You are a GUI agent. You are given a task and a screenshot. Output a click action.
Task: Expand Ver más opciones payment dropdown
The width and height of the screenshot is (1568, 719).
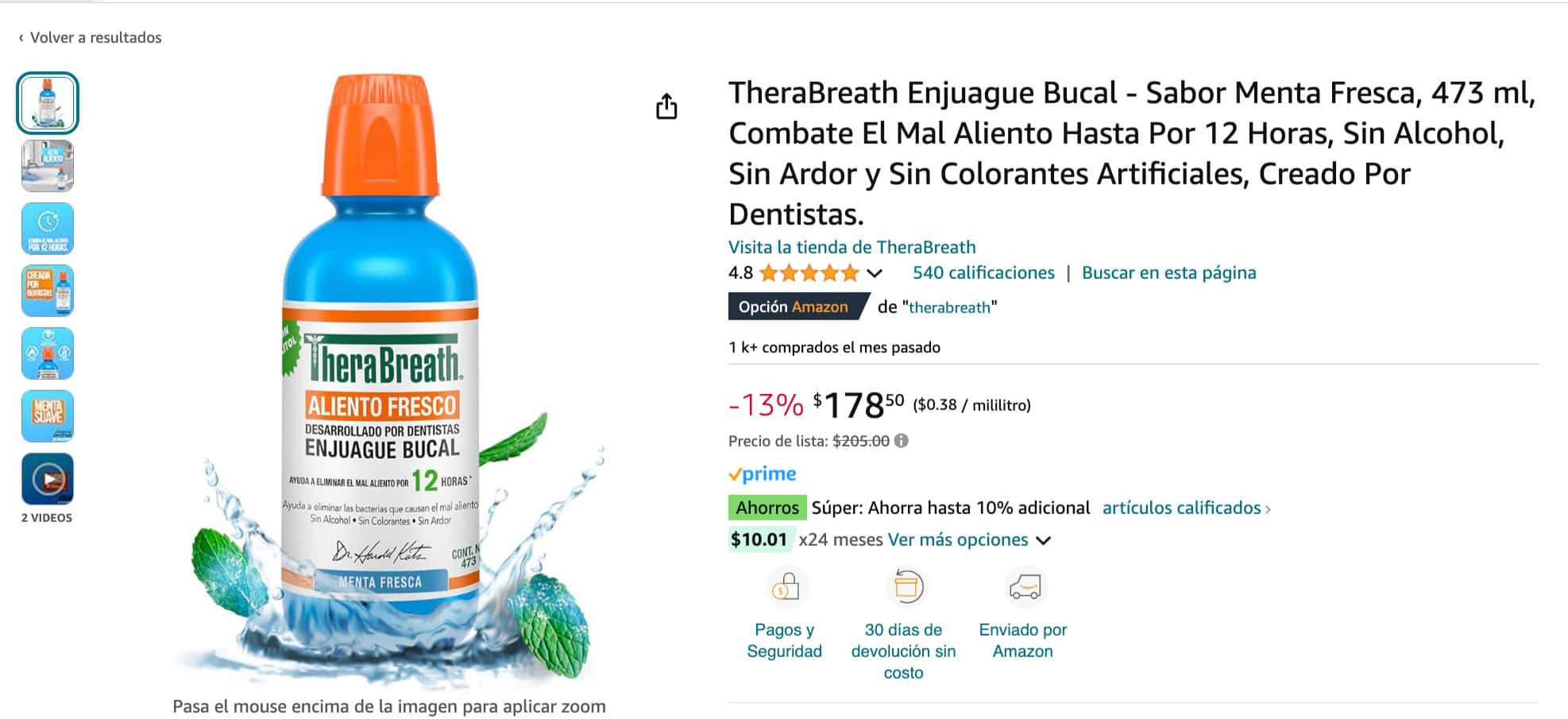click(1043, 540)
